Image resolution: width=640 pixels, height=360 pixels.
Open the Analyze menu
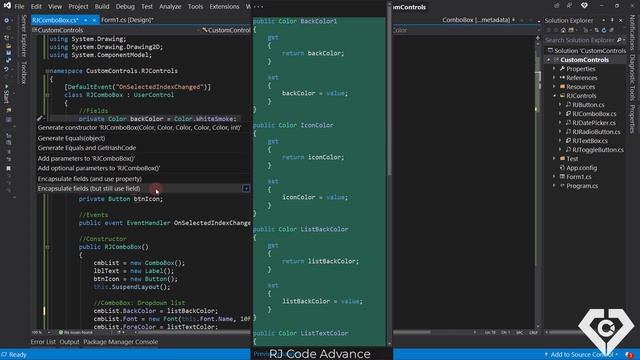click(x=170, y=7)
